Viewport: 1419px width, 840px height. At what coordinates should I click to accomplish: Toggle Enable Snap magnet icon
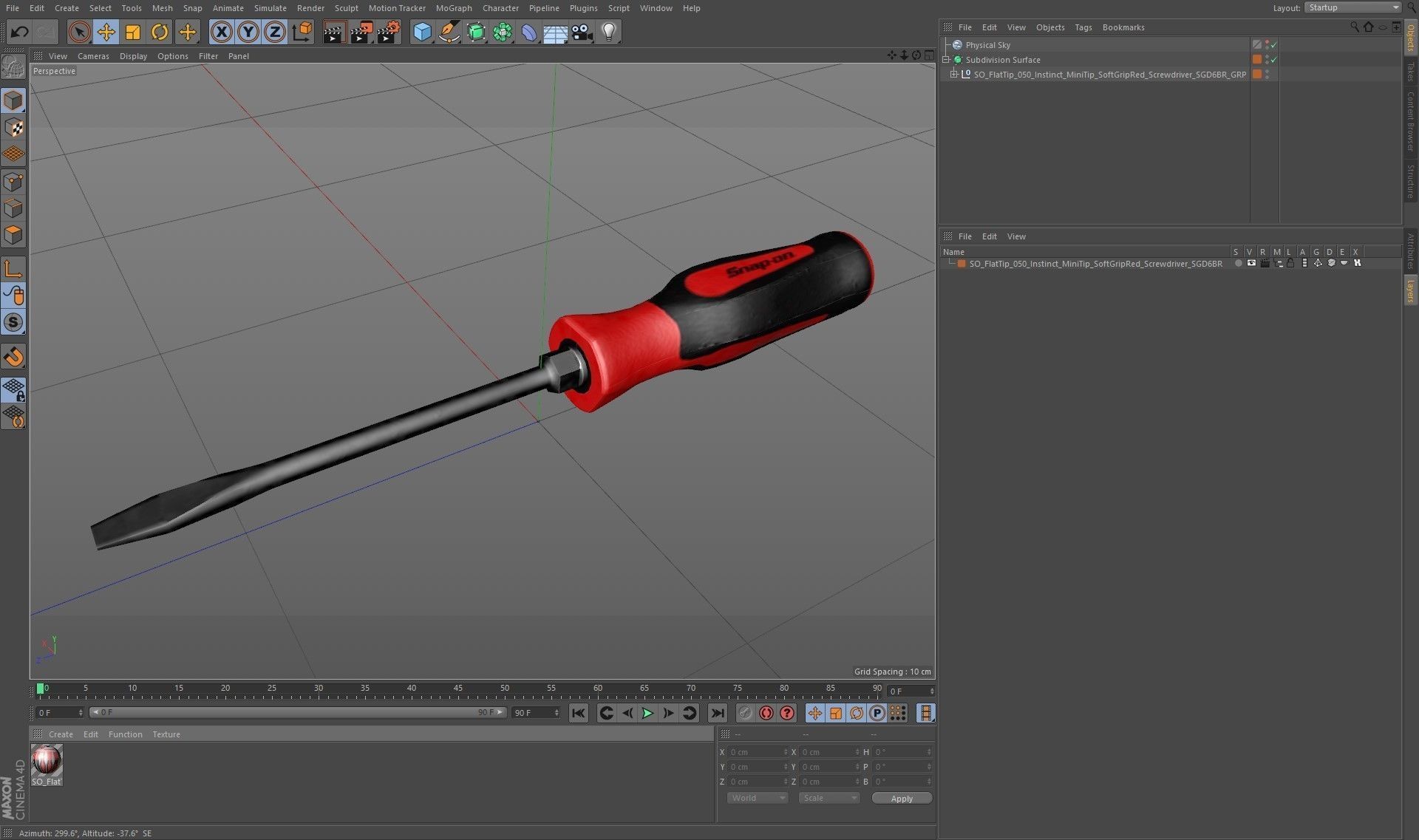pyautogui.click(x=13, y=357)
